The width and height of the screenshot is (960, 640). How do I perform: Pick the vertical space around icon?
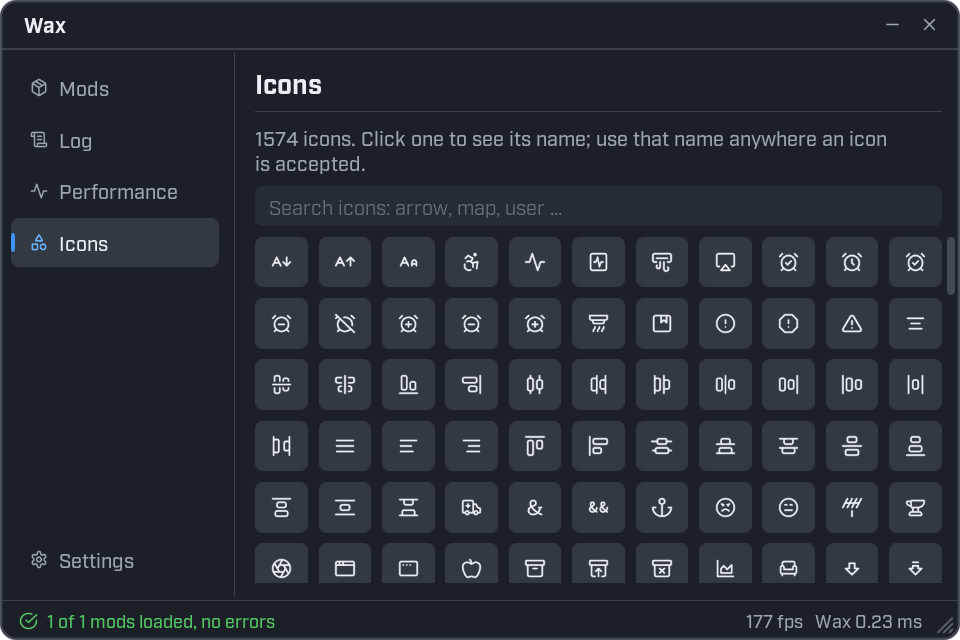(x=345, y=507)
